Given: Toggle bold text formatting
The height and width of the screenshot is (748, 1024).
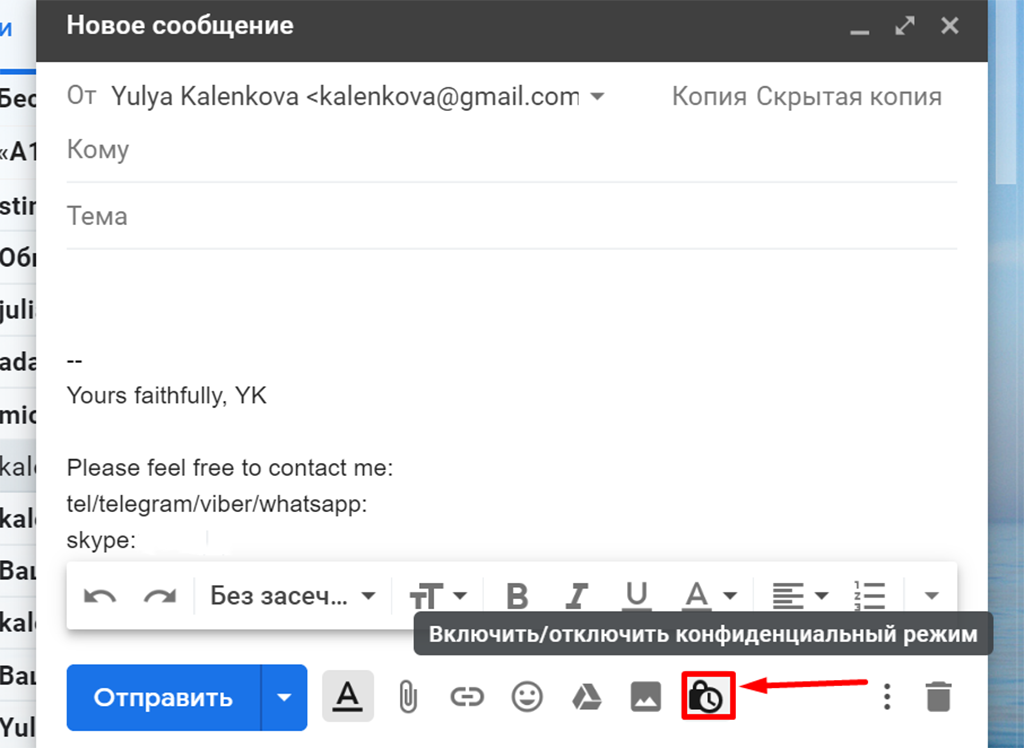Looking at the screenshot, I should pos(517,597).
